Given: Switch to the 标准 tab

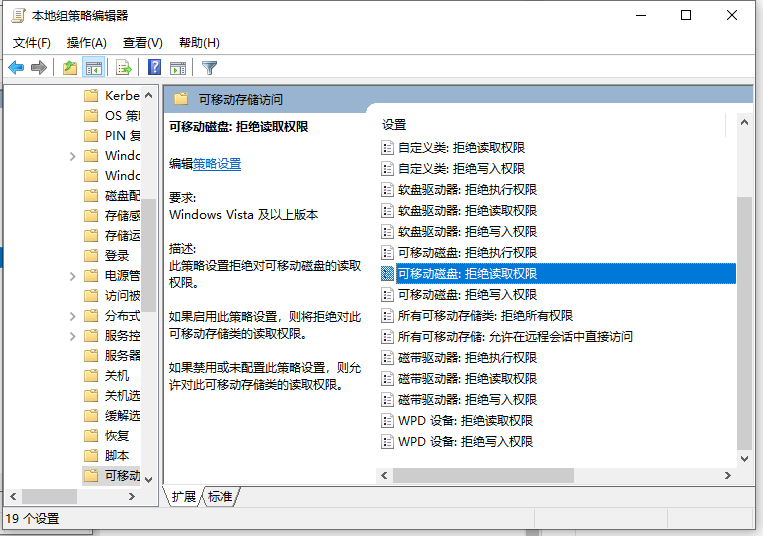Looking at the screenshot, I should [x=220, y=497].
